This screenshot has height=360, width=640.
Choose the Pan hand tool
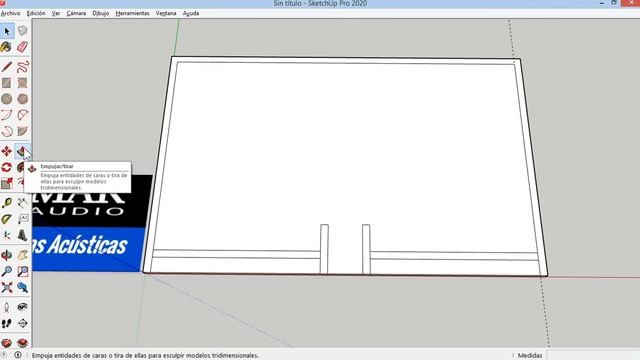point(22,256)
